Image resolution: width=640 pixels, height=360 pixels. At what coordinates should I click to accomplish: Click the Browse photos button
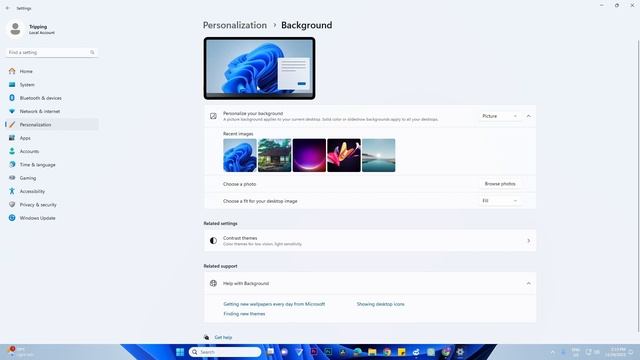(x=500, y=184)
